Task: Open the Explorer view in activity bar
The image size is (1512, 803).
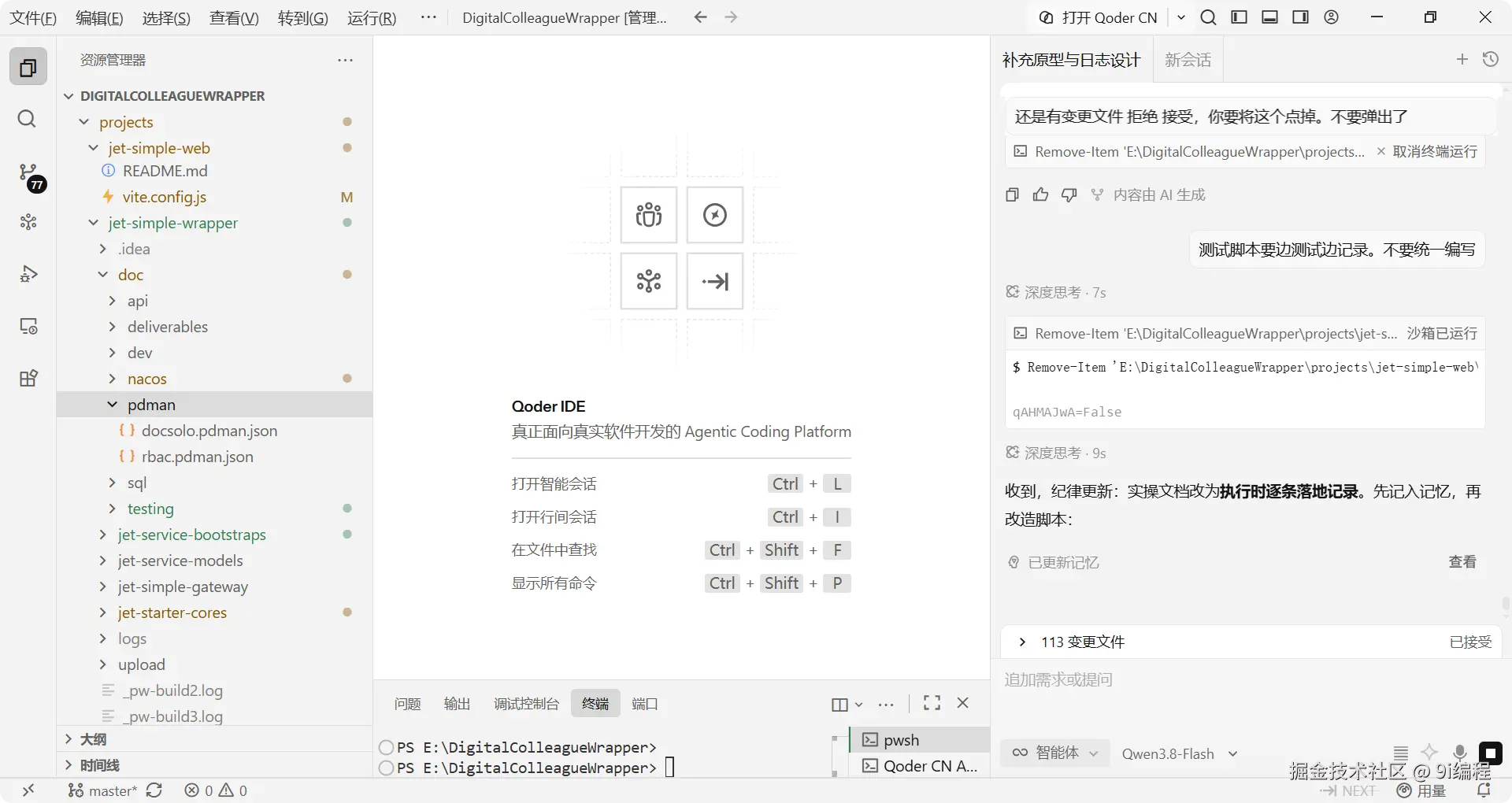Action: (28, 67)
